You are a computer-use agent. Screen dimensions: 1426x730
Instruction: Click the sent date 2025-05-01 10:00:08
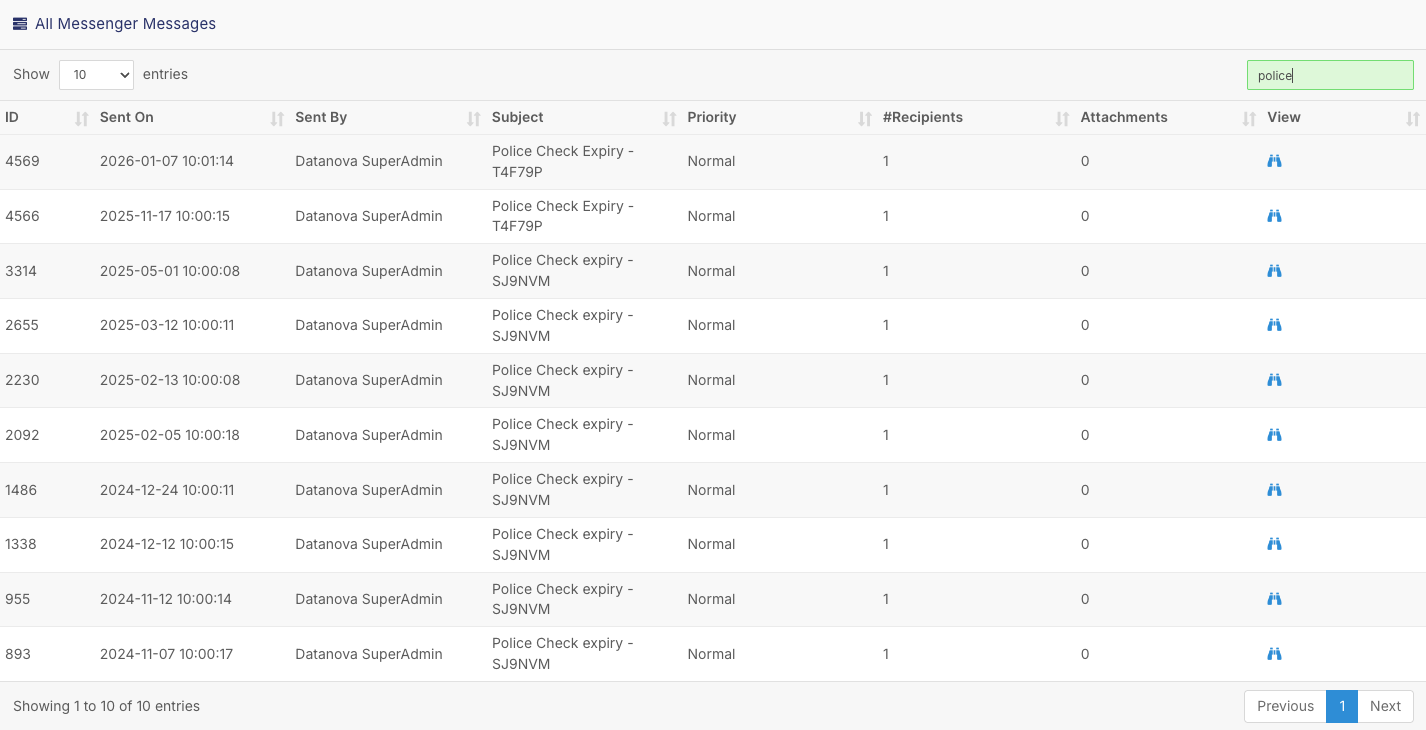tap(170, 271)
